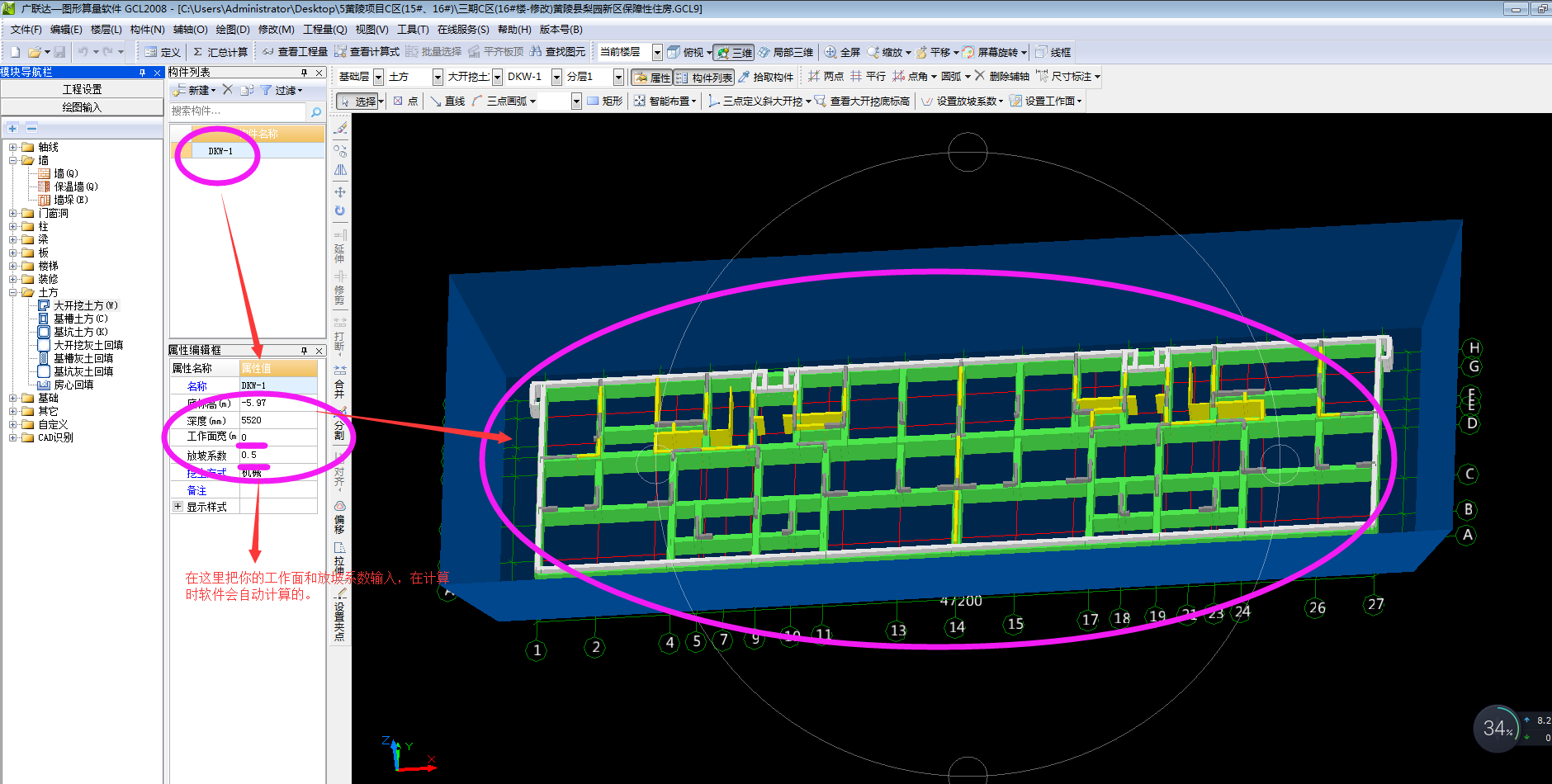Activate the 选择 (select) tool

357,102
